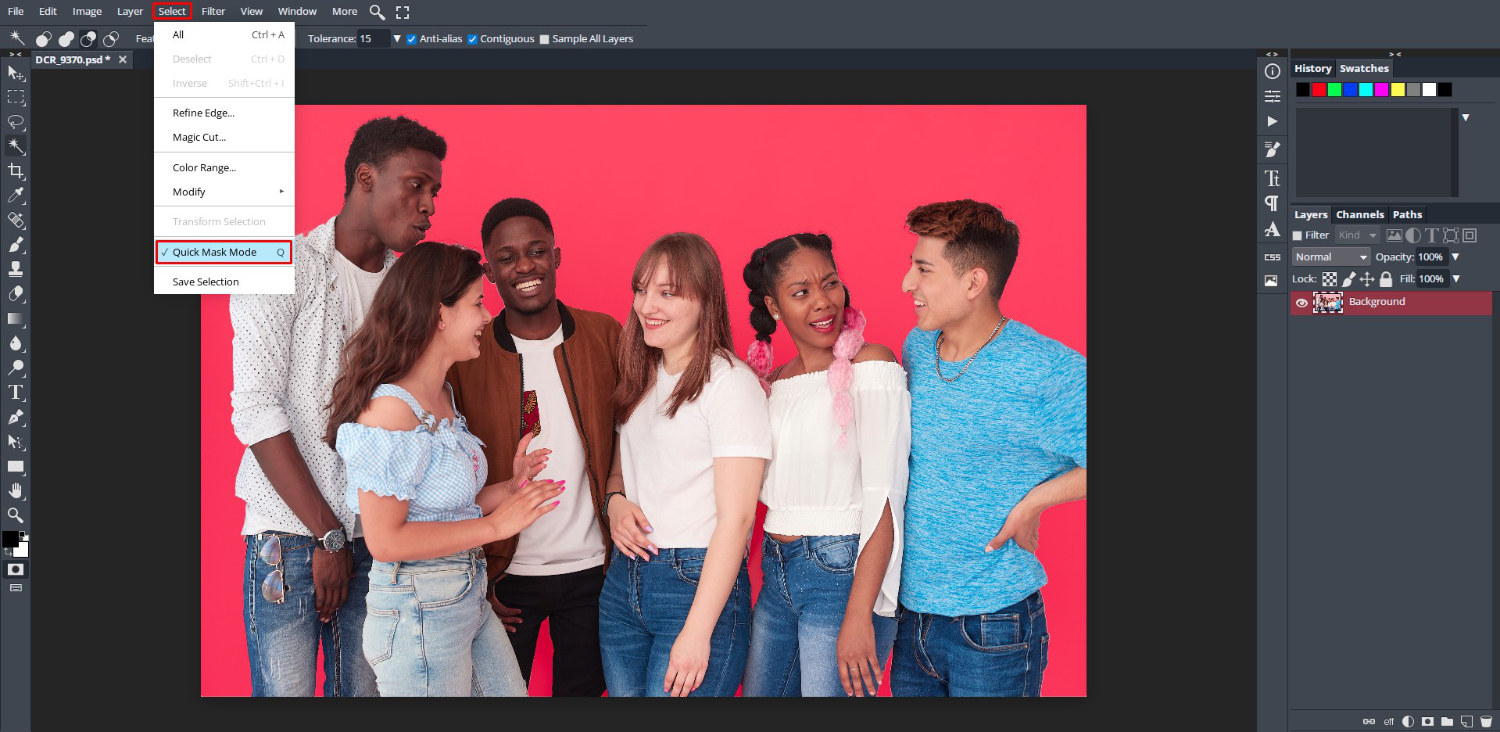Toggle lock image pixels brush icon

click(x=1348, y=279)
